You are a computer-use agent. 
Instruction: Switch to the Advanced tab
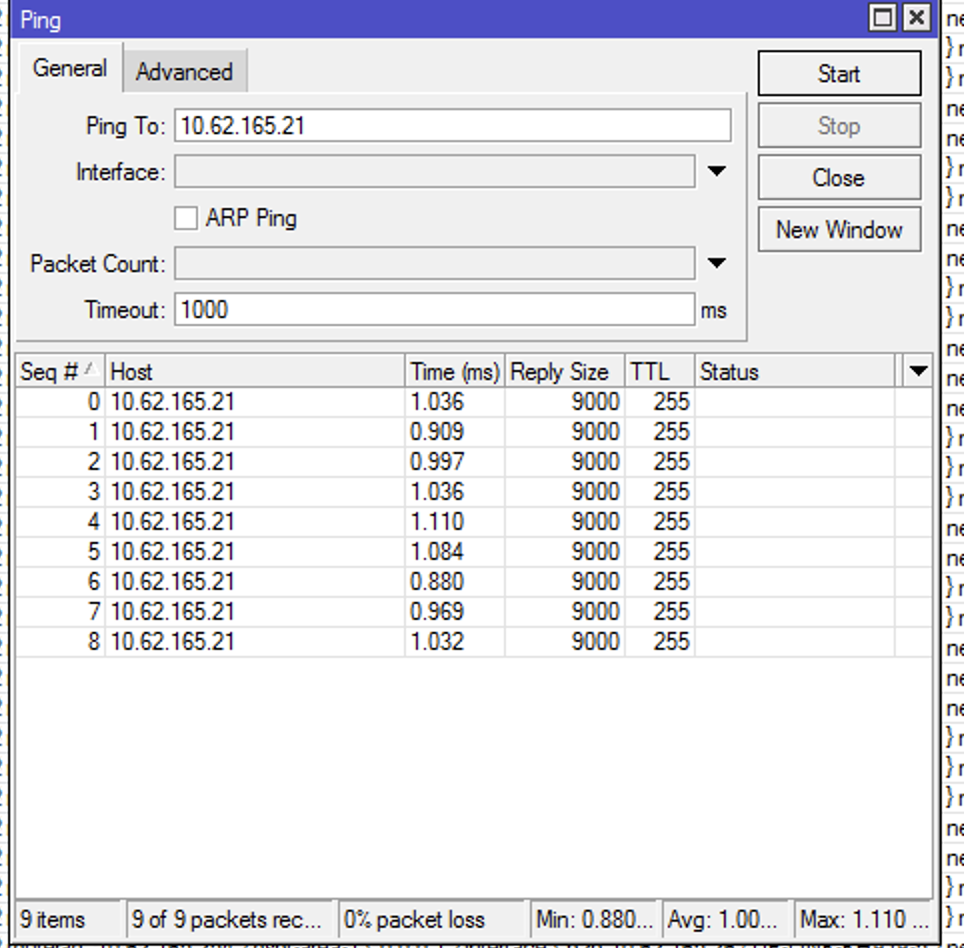[x=184, y=70]
